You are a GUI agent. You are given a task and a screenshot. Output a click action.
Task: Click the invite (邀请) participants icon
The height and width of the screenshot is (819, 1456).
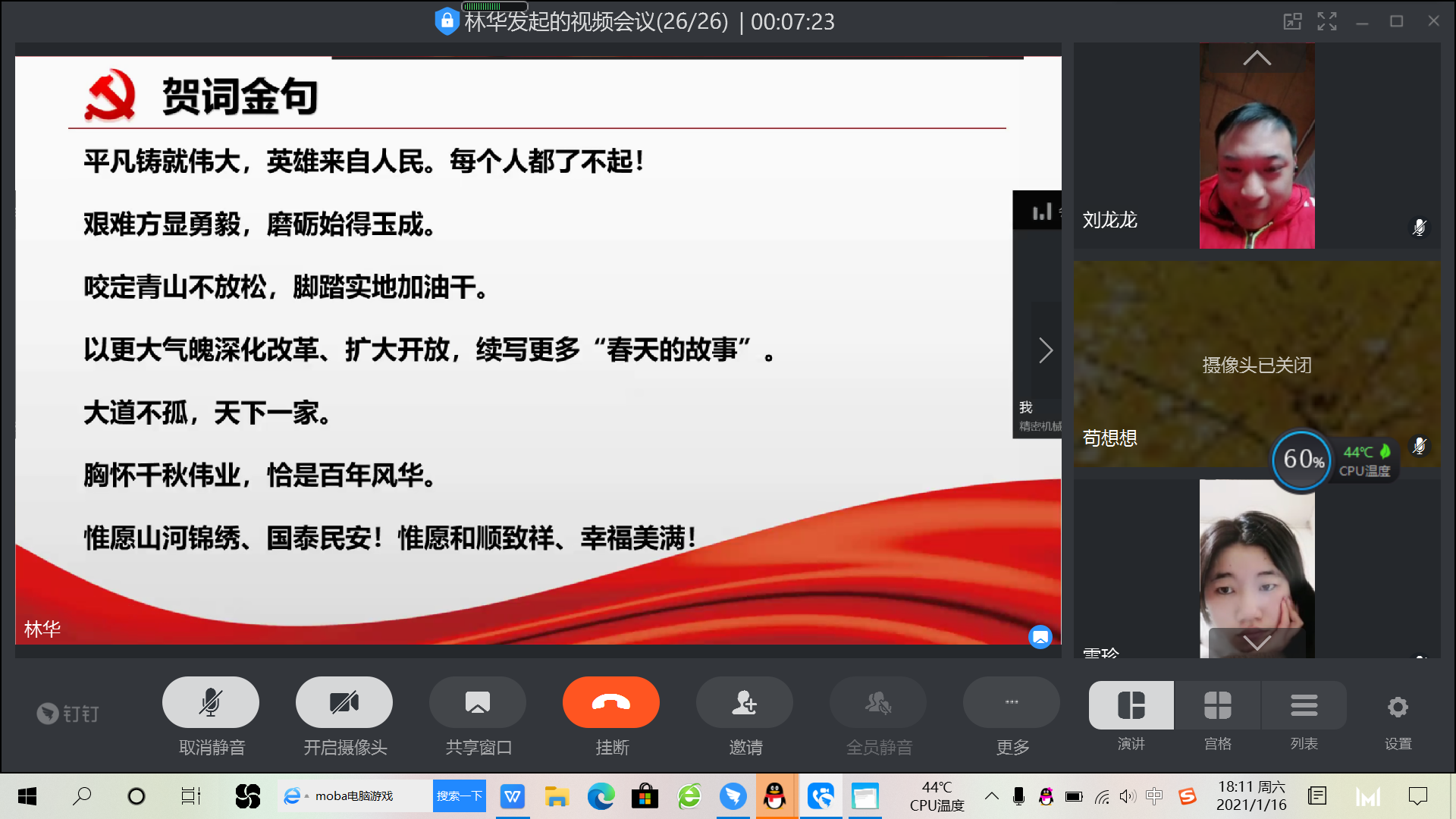744,703
